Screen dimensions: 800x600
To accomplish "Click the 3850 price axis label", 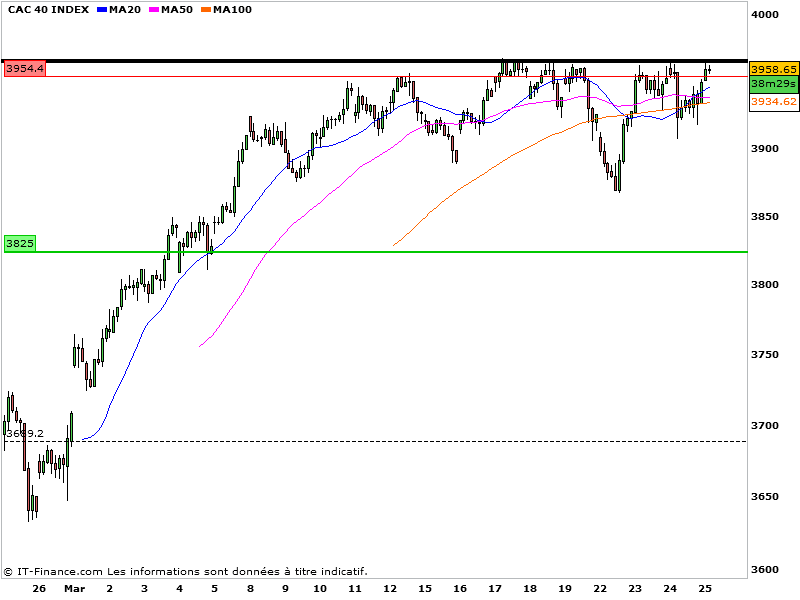I will 765,217.
